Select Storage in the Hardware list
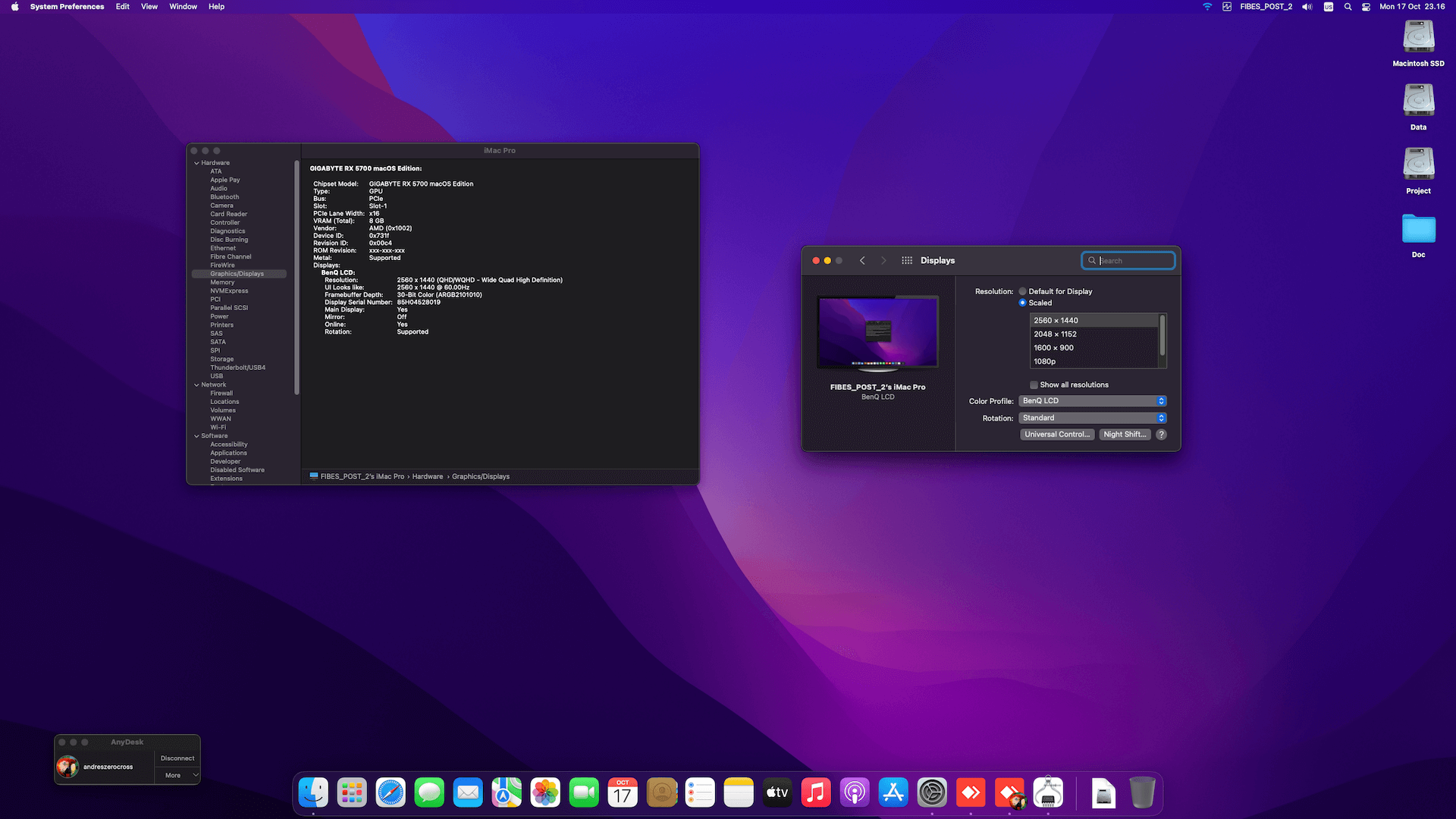The height and width of the screenshot is (819, 1456). coord(222,359)
